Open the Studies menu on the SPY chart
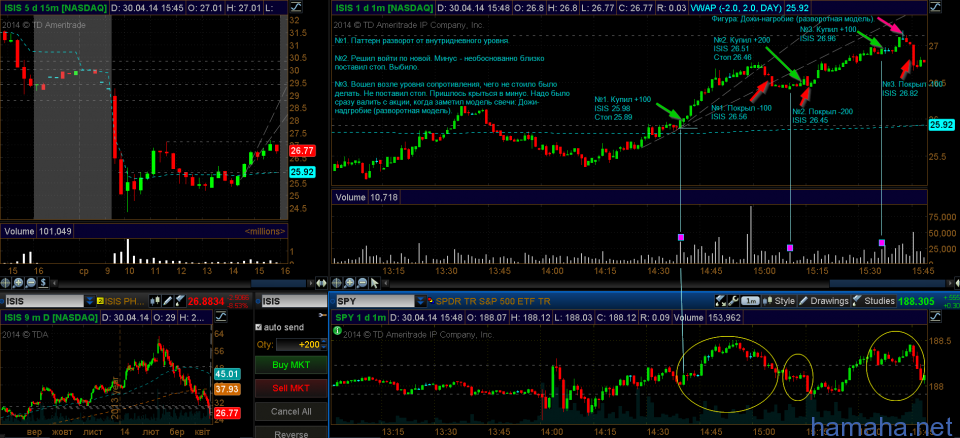Viewport: 960px width, 438px height. pos(874,301)
